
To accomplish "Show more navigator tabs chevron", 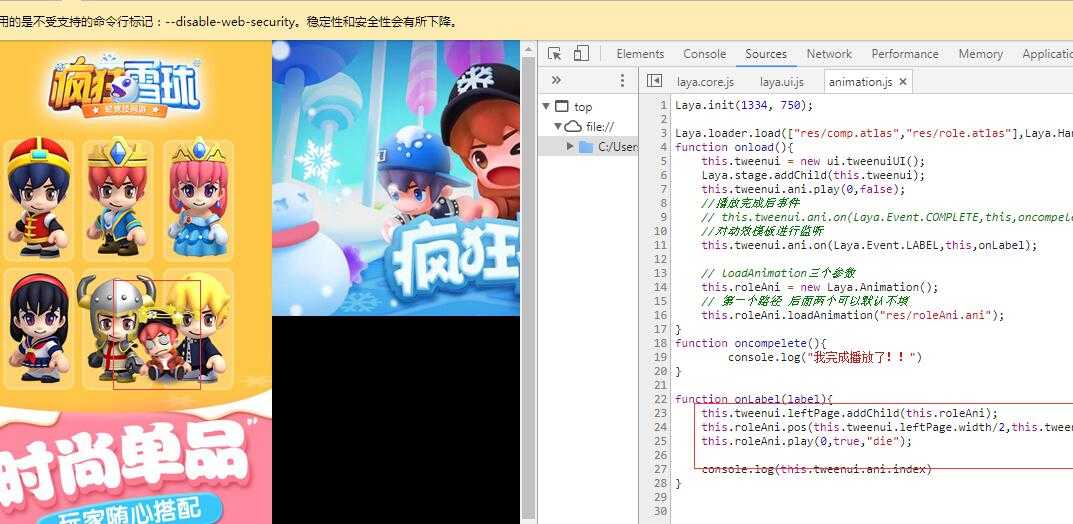I will [x=556, y=81].
